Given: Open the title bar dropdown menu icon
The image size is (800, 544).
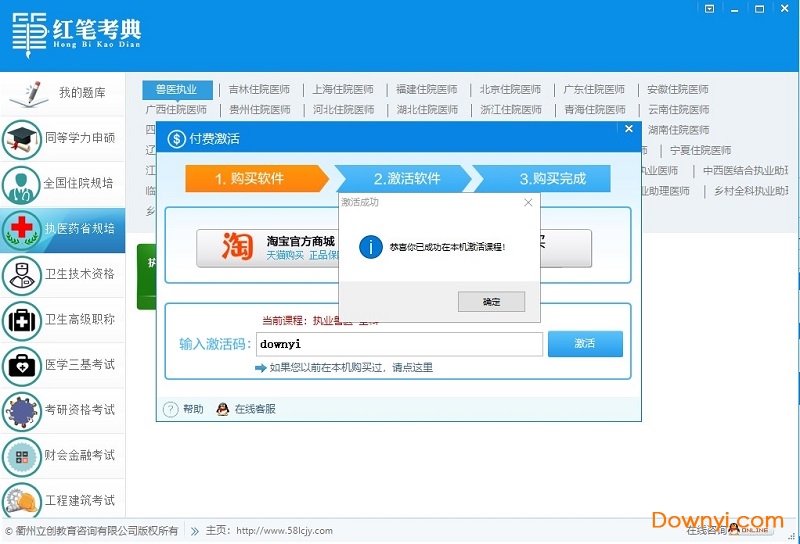Looking at the screenshot, I should click(709, 9).
